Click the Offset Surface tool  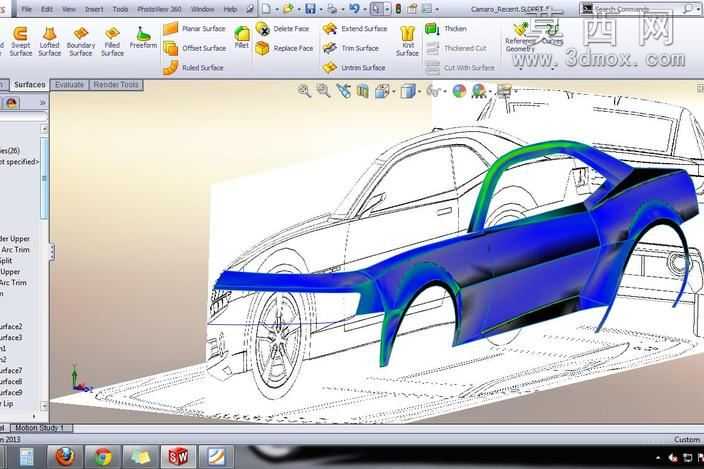(194, 48)
